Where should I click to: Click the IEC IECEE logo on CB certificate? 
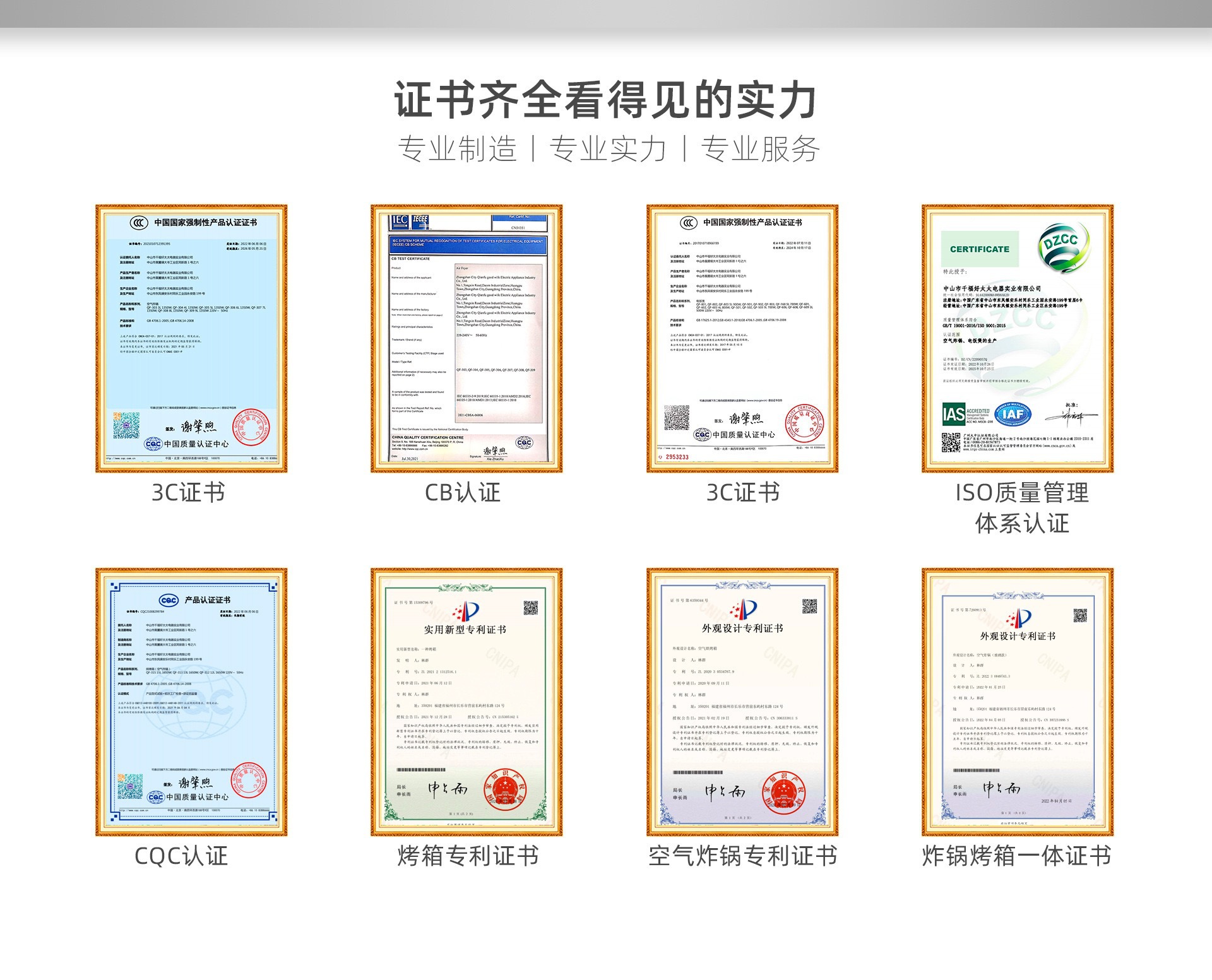pos(410,221)
